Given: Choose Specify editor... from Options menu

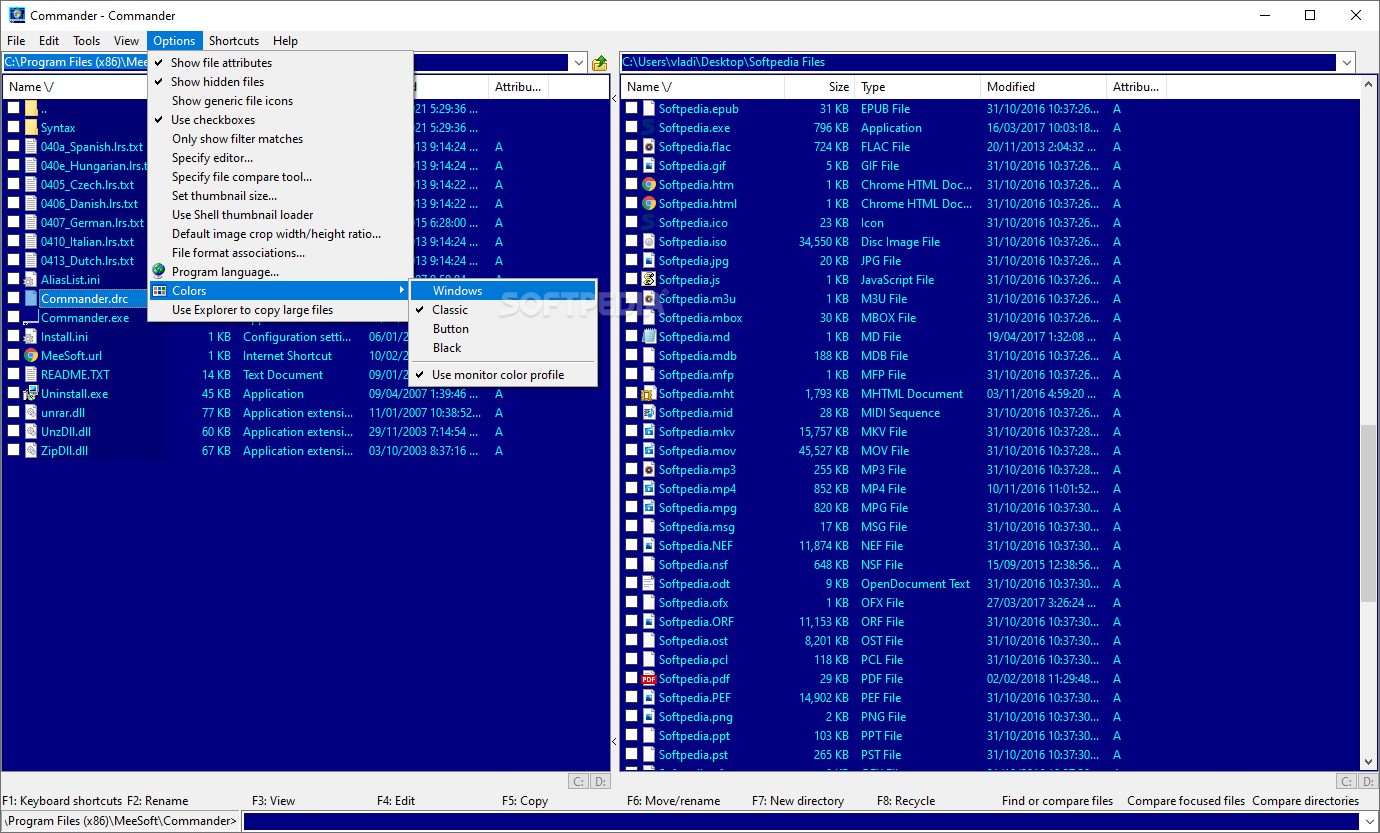Looking at the screenshot, I should pos(280,158).
